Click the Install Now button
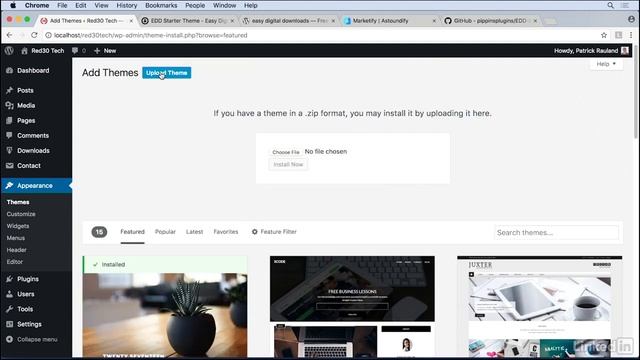This screenshot has height=360, width=640. click(x=288, y=164)
